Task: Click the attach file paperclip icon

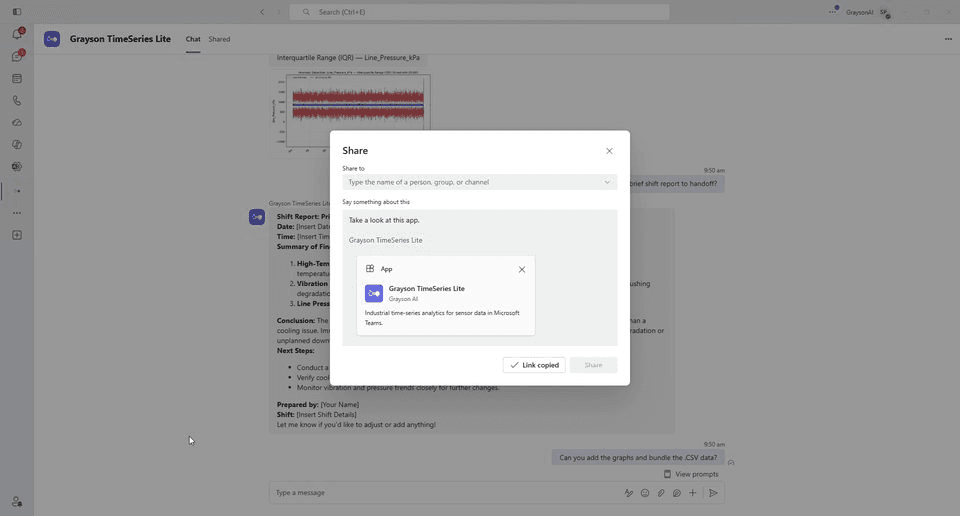Action: coord(661,493)
